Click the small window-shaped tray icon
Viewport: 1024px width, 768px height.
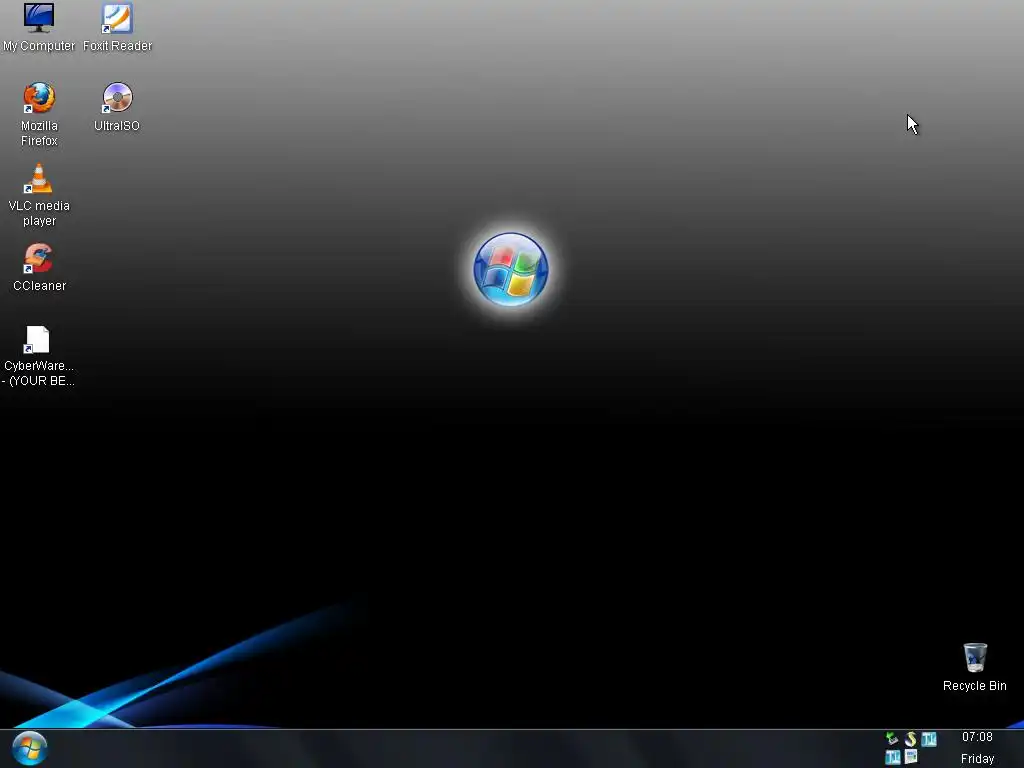point(911,756)
